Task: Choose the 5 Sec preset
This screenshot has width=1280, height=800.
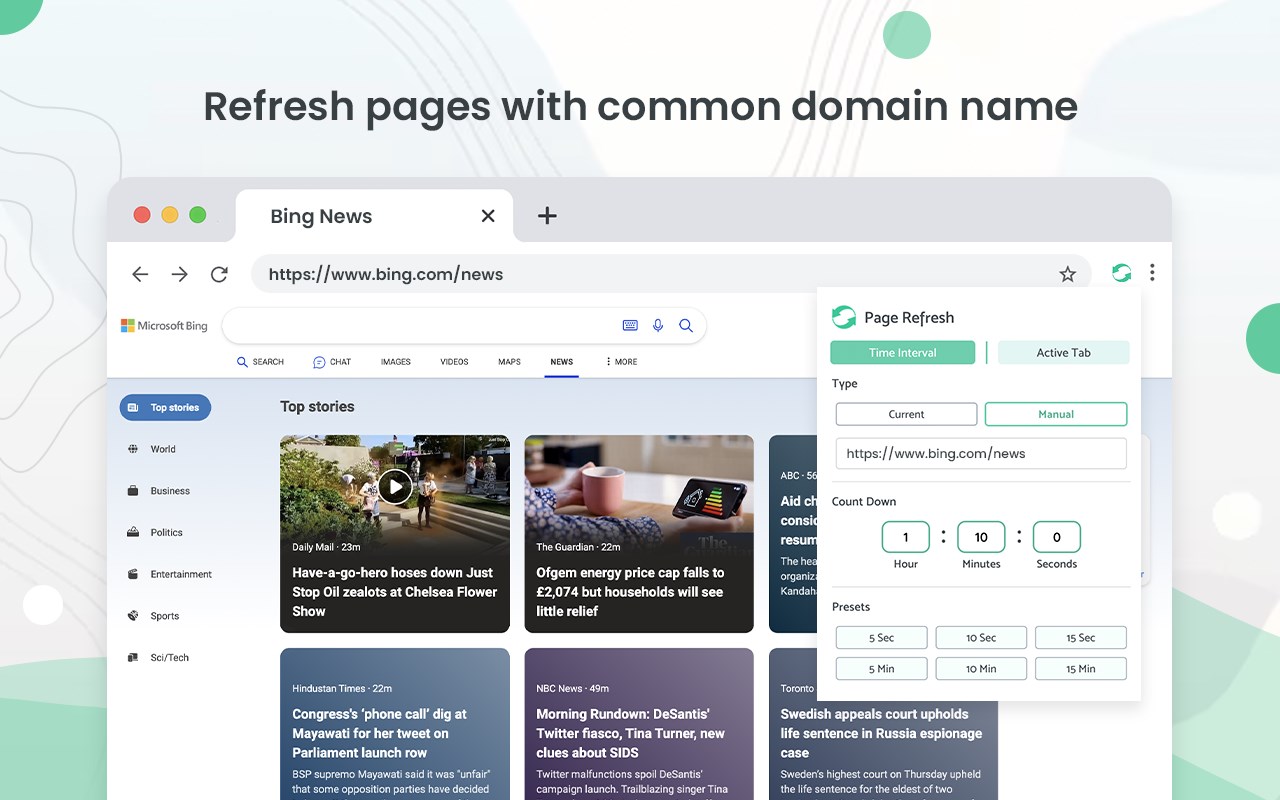Action: (x=881, y=638)
